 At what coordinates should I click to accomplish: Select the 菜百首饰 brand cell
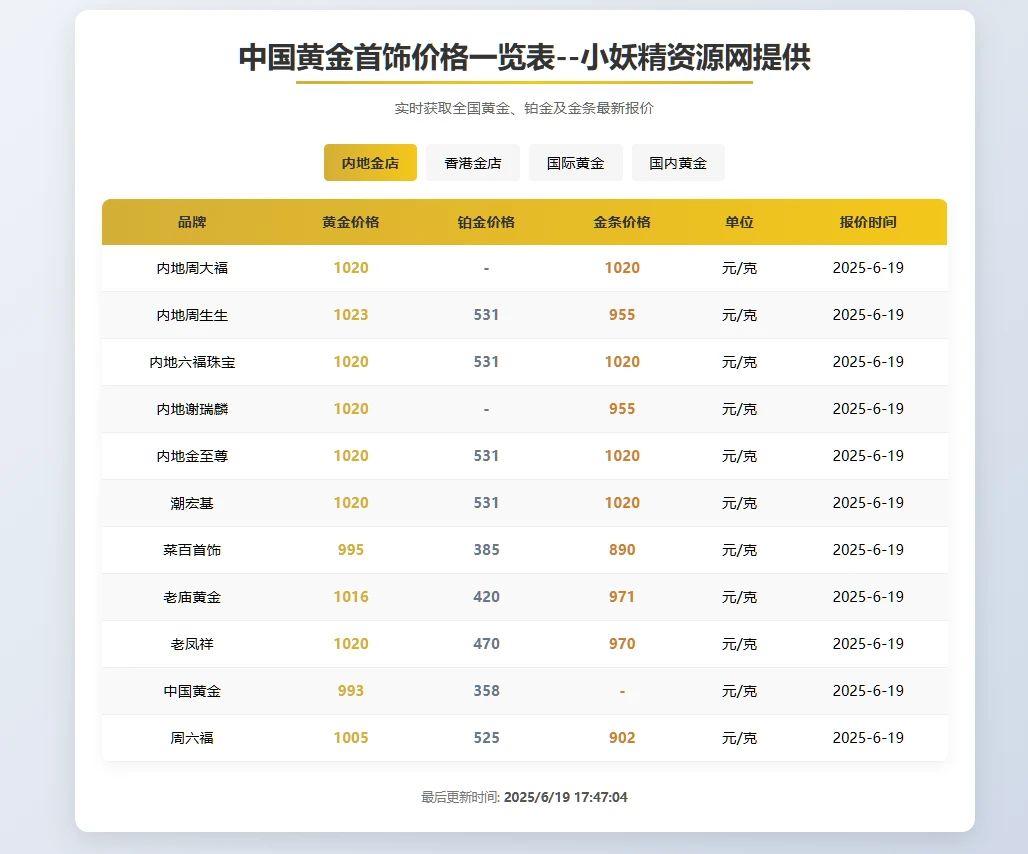coord(192,550)
